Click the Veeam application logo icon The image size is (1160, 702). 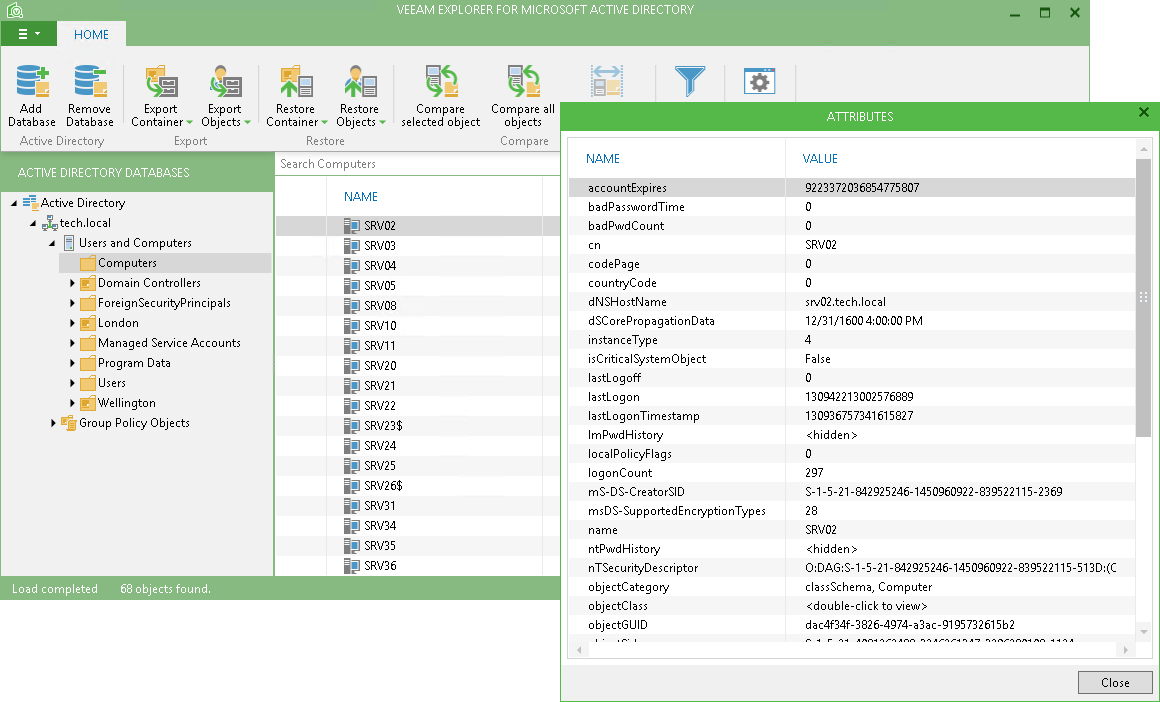(x=15, y=10)
